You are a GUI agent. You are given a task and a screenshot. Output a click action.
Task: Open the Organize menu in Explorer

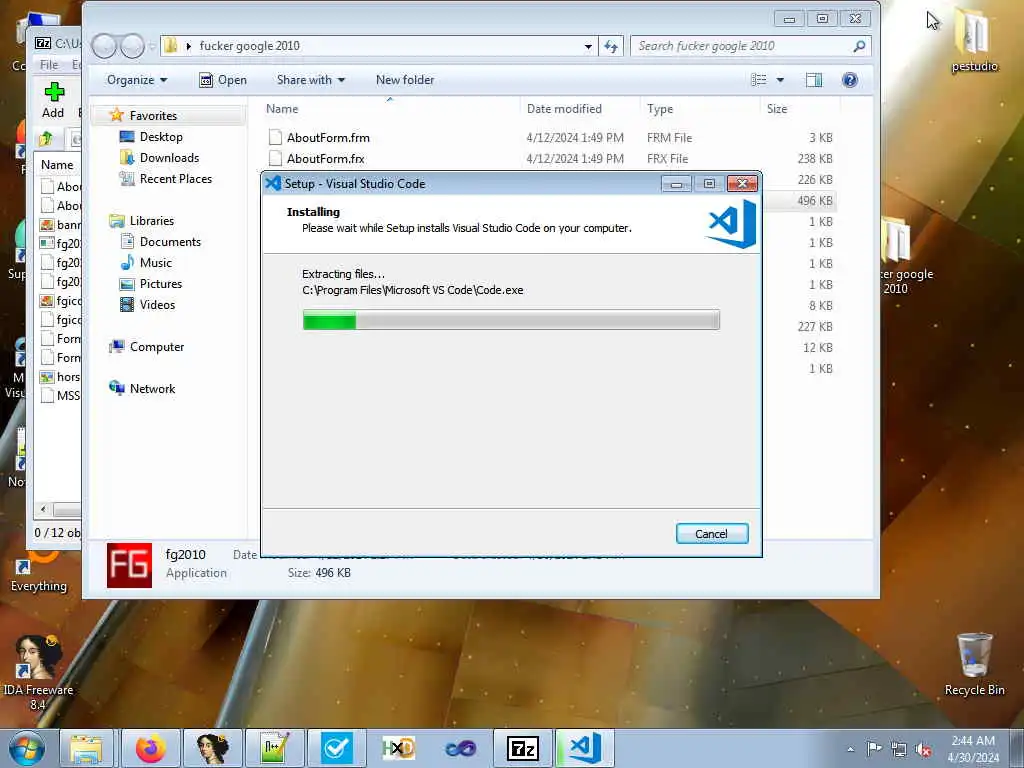point(137,80)
